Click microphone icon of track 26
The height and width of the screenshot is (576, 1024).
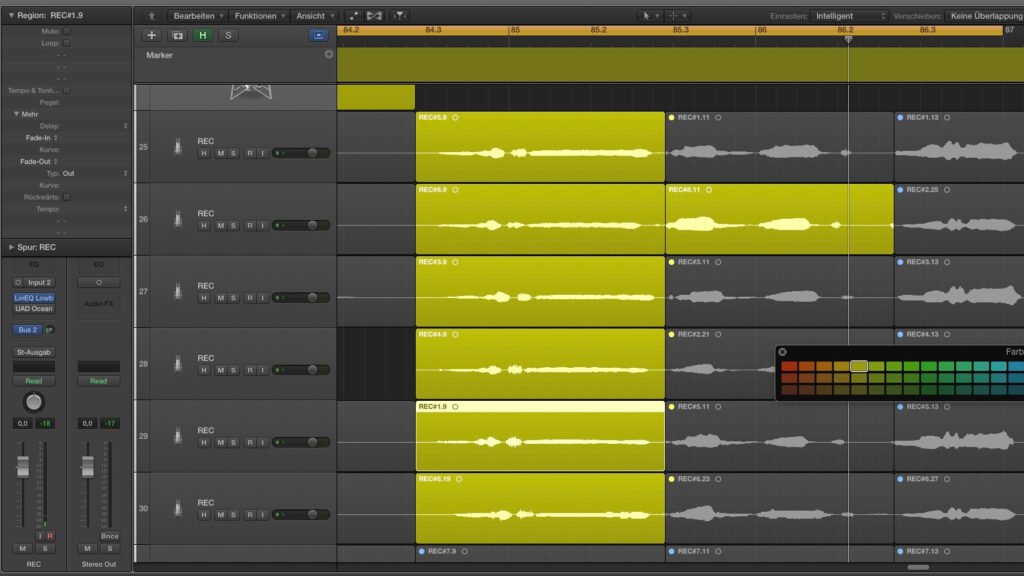point(178,219)
